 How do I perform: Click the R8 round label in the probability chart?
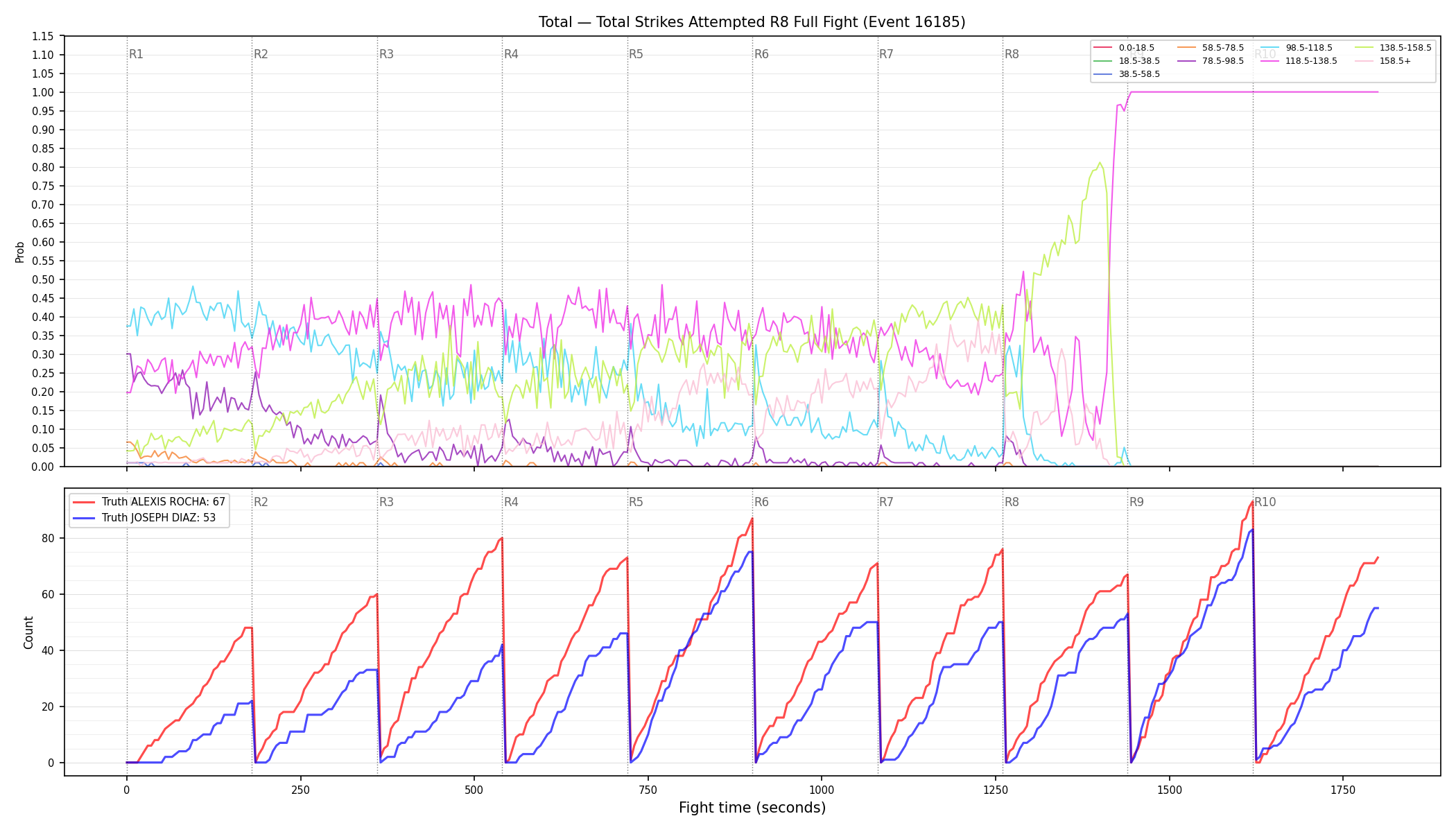click(1012, 54)
